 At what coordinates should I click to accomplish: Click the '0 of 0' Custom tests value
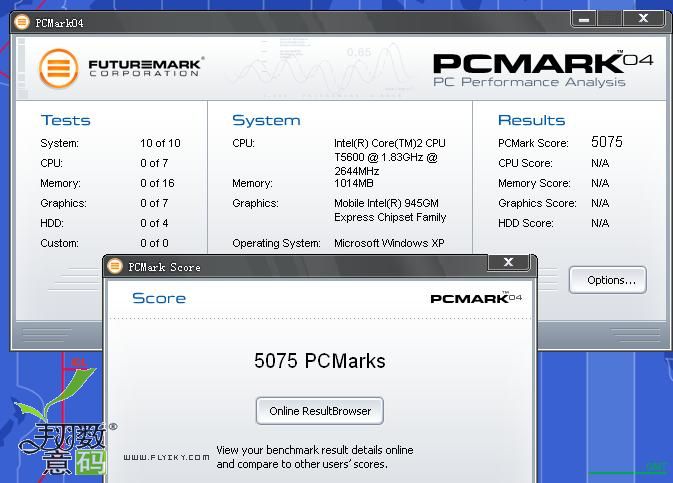(154, 243)
